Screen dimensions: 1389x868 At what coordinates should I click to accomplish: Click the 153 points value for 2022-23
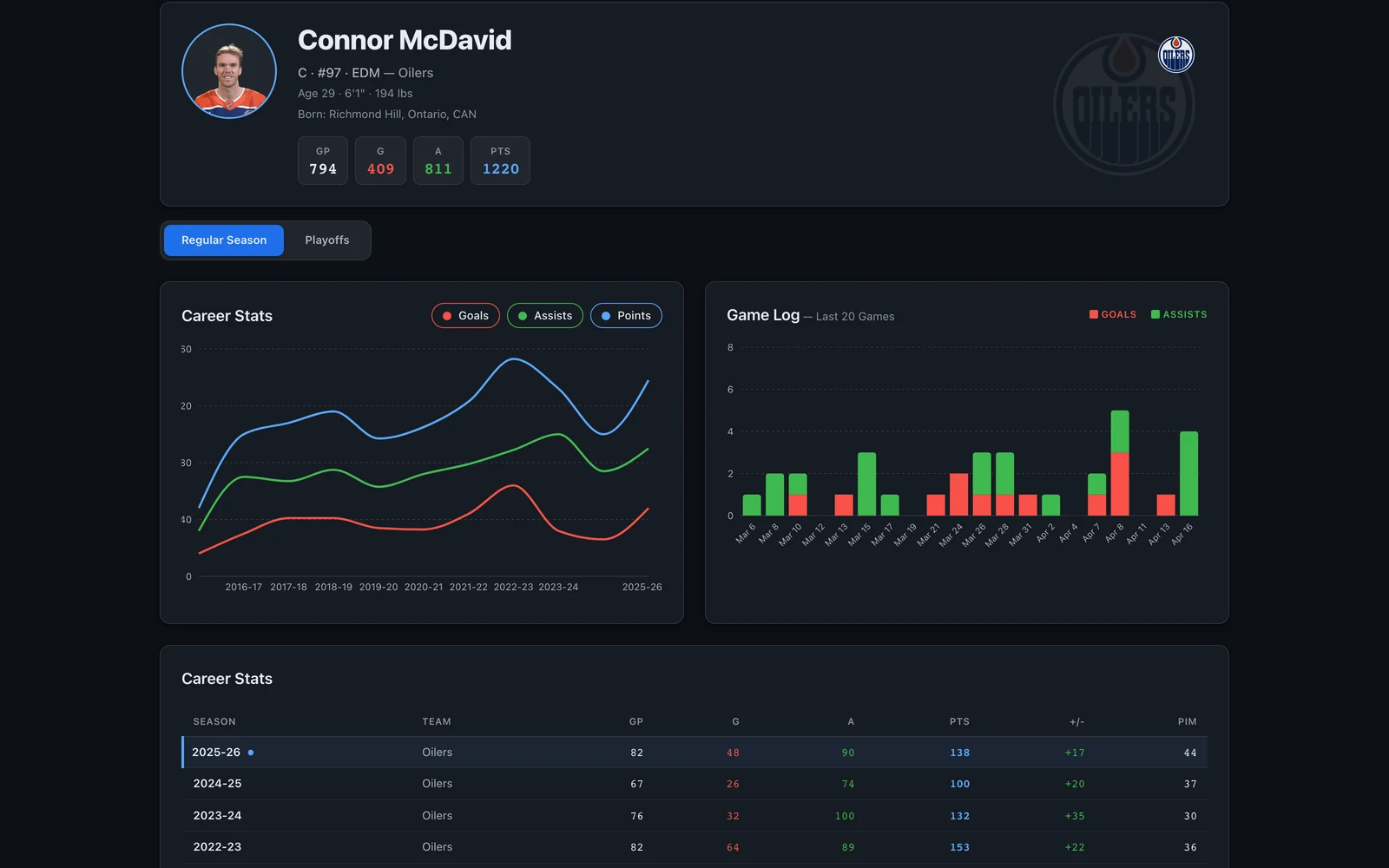click(x=959, y=847)
